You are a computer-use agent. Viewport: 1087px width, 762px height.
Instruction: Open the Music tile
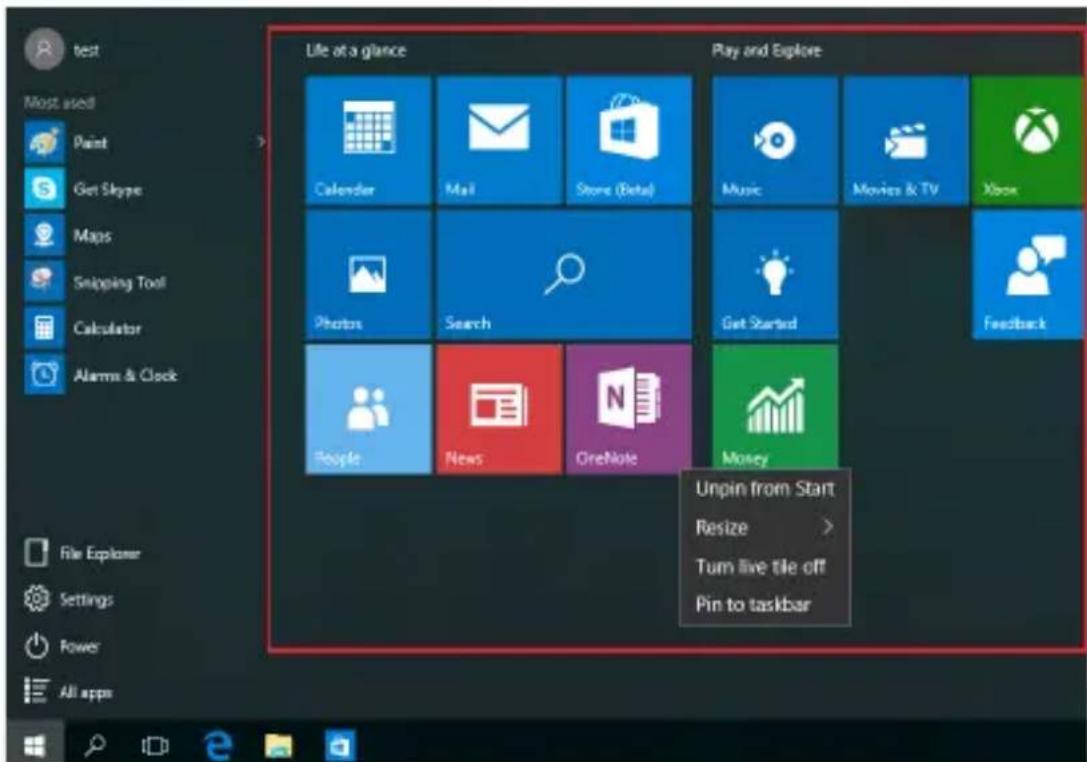[775, 140]
